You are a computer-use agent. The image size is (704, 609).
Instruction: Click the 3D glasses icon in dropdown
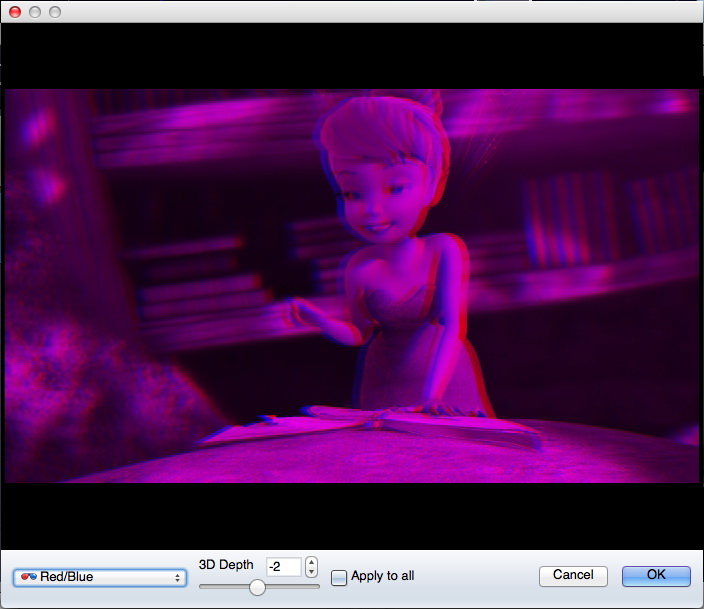29,576
